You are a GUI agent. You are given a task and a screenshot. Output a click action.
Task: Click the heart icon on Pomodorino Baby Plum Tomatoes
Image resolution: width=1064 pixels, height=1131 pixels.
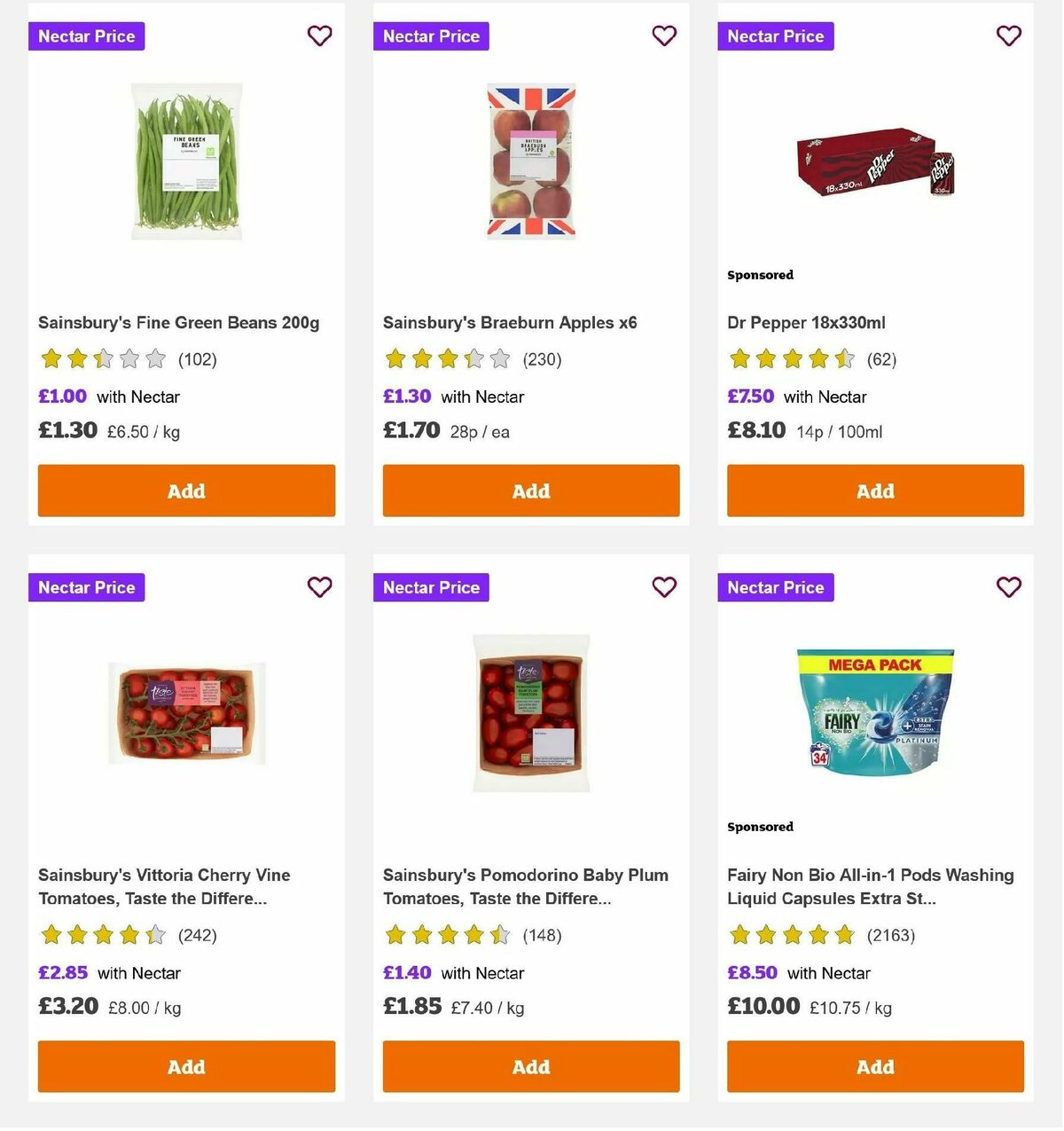[x=664, y=587]
